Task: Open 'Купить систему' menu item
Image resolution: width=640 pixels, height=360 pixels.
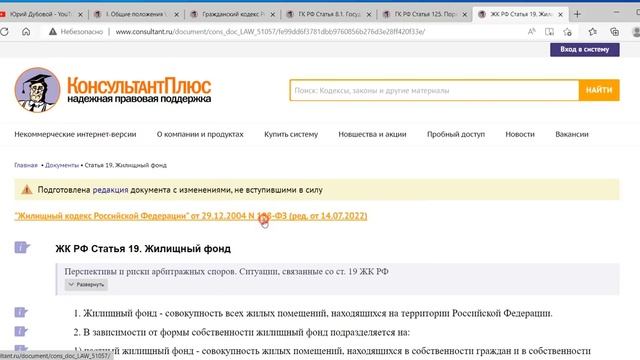Action: tap(291, 134)
